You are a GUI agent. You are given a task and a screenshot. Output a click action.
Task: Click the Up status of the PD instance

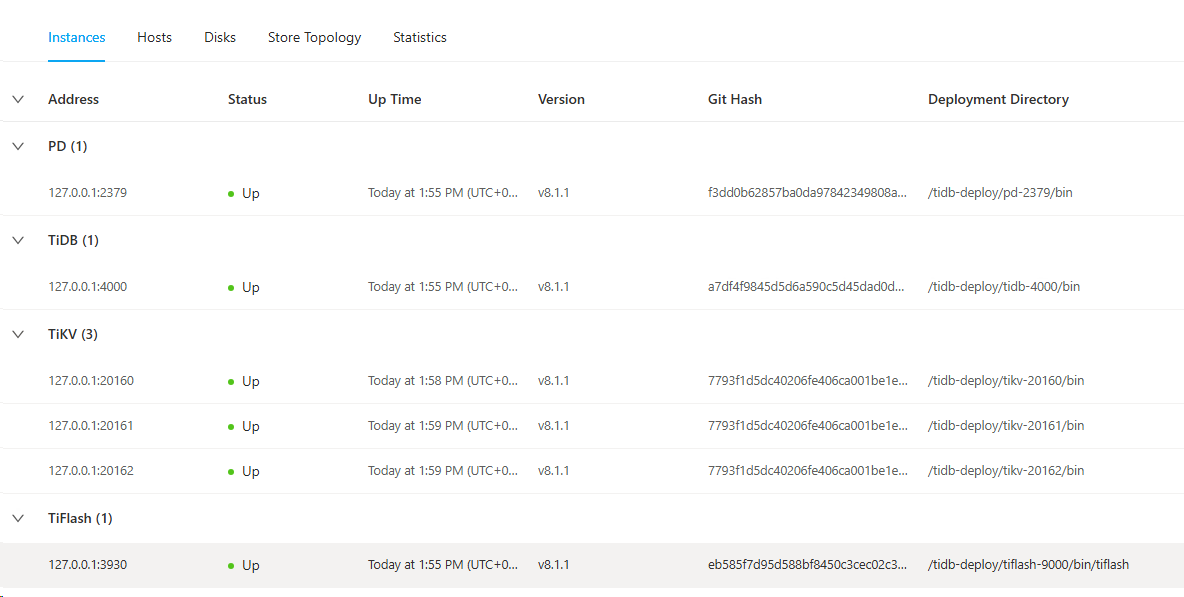pyautogui.click(x=250, y=193)
